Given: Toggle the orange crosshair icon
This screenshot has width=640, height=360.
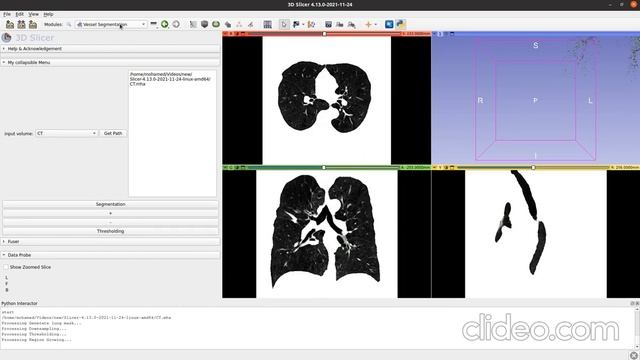Looking at the screenshot, I should pos(368,24).
